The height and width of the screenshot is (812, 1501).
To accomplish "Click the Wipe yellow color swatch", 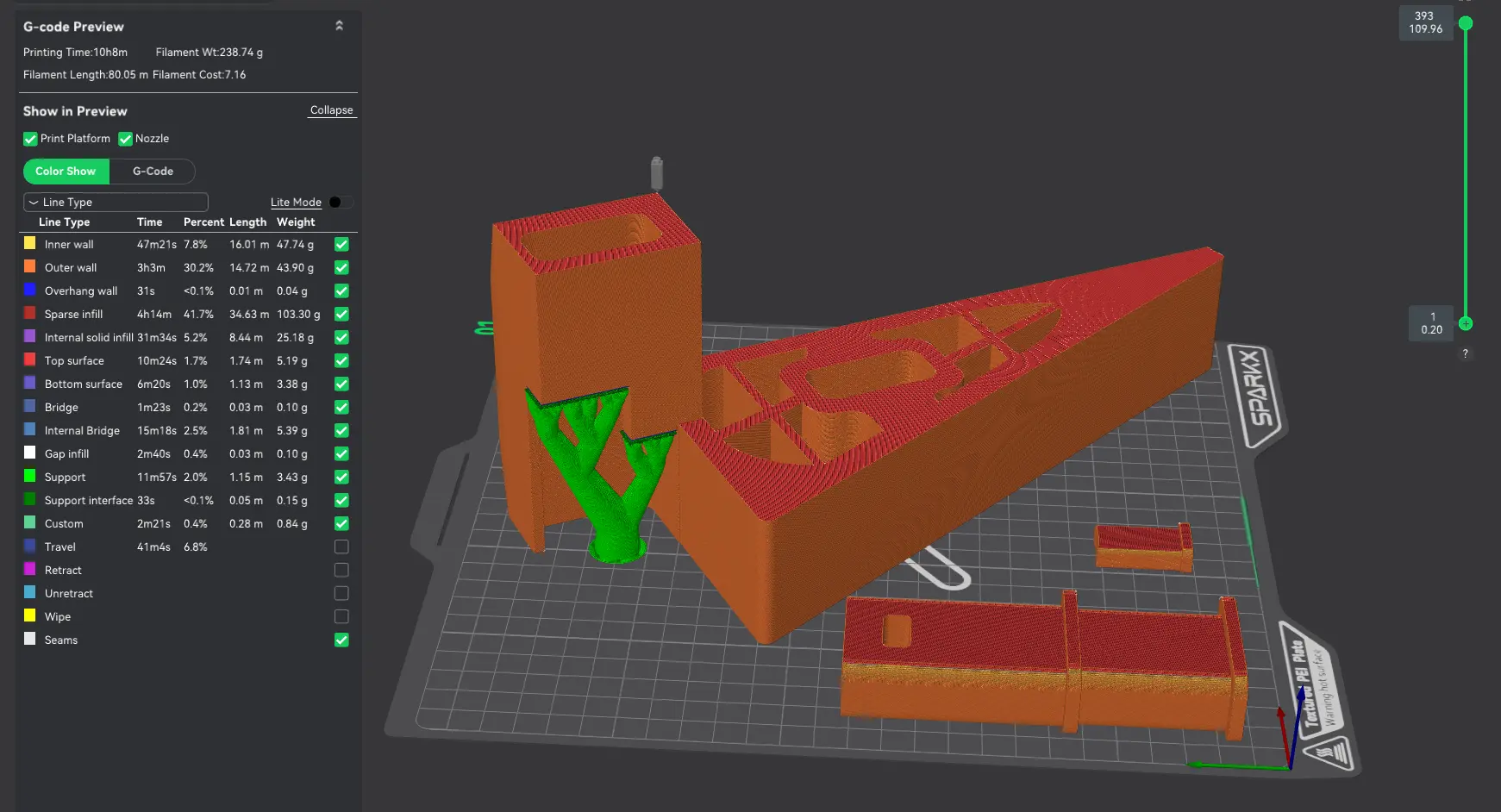I will coord(29,615).
